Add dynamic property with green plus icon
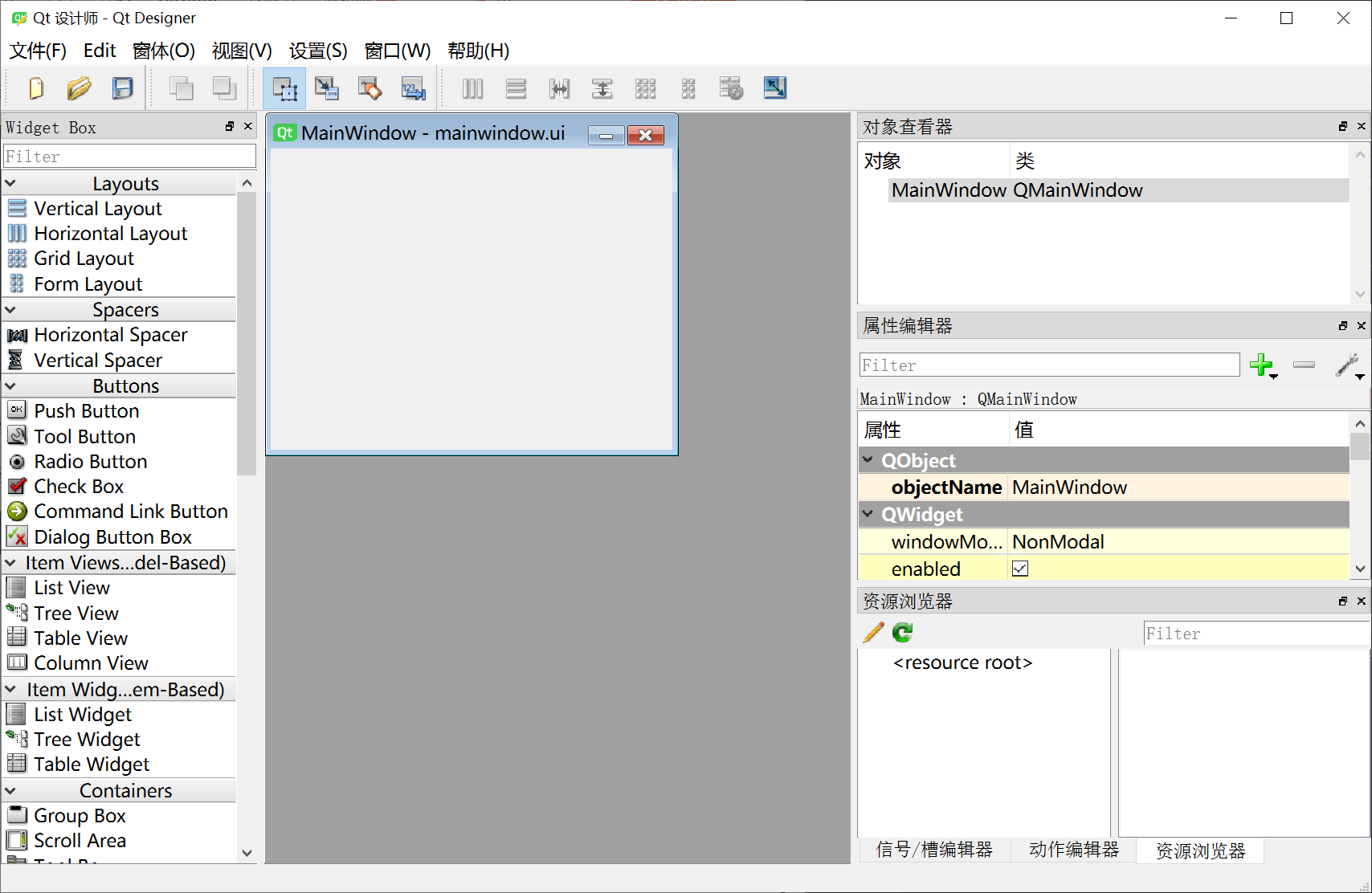Screen dimensions: 1372x893 point(1263,365)
